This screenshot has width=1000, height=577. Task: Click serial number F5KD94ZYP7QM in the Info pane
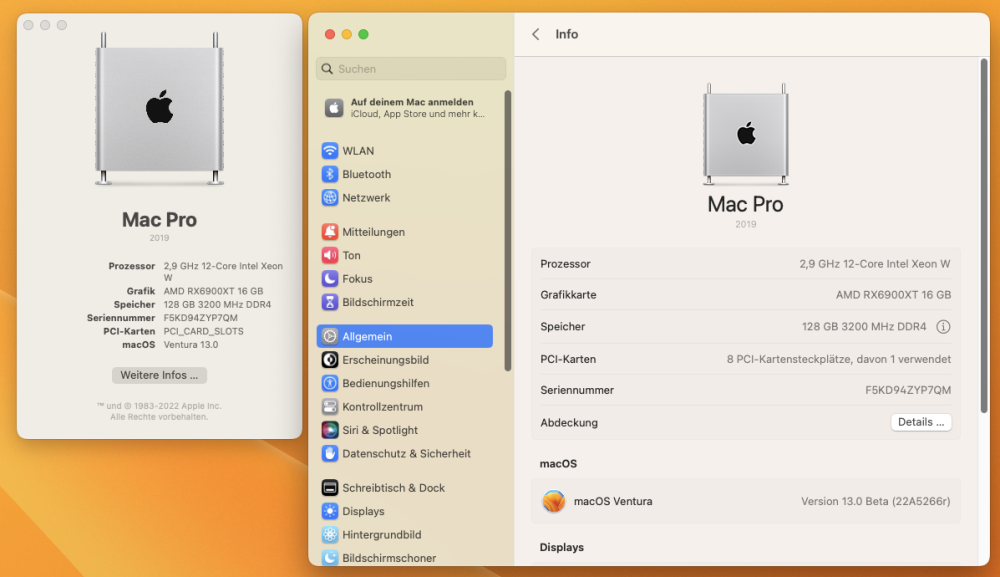(x=908, y=390)
